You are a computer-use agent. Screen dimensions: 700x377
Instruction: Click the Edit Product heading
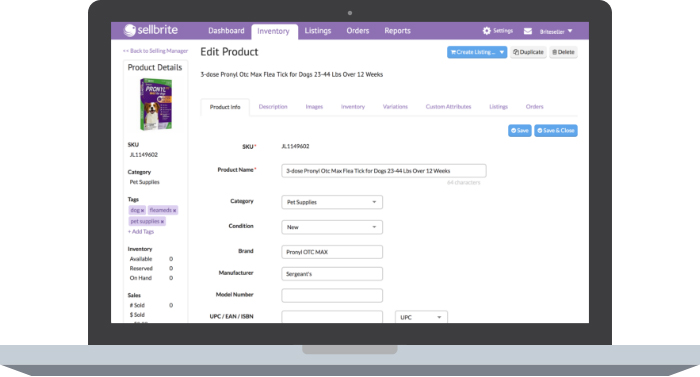(x=229, y=52)
